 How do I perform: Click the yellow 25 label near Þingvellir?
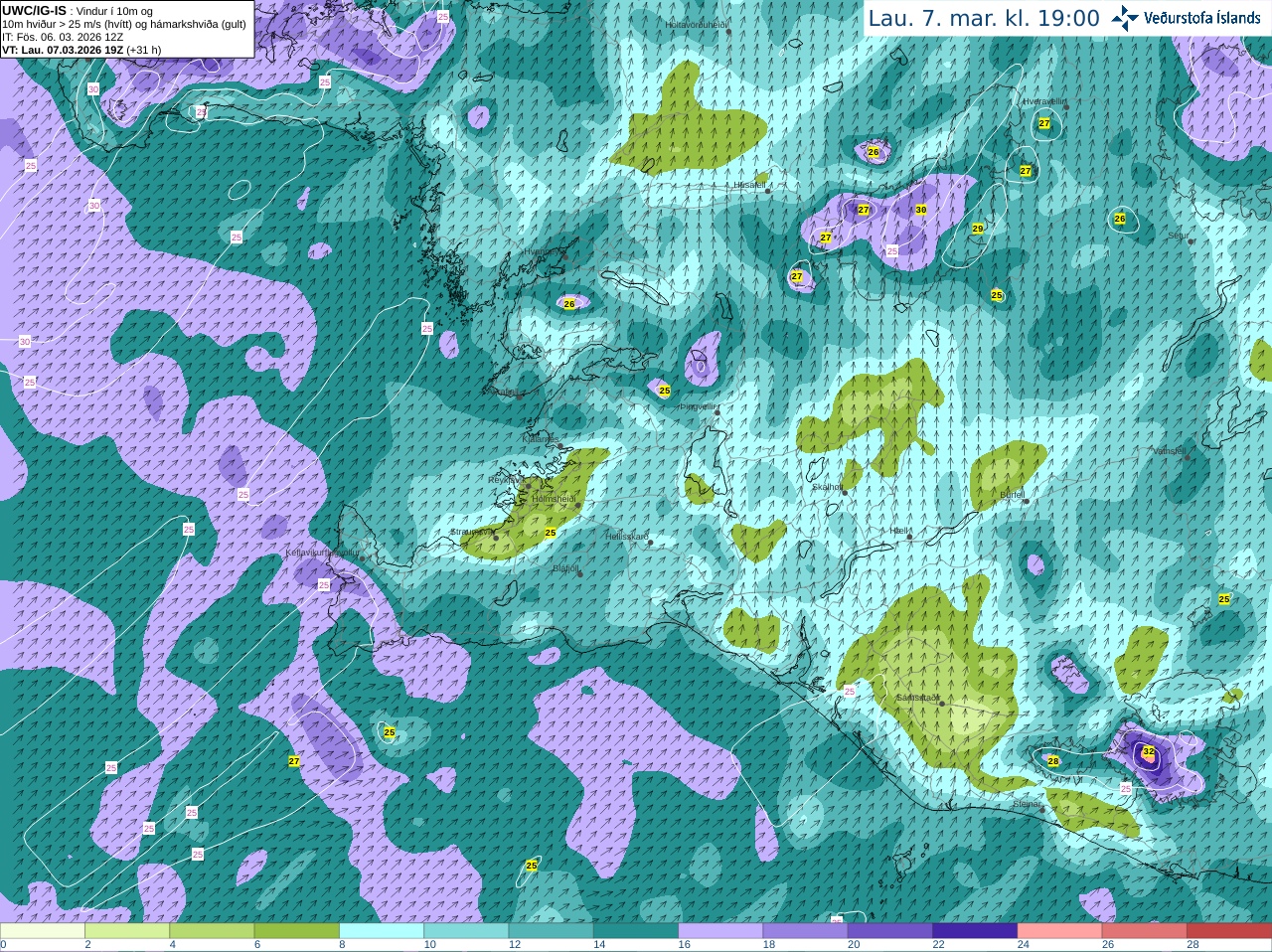pyautogui.click(x=665, y=391)
